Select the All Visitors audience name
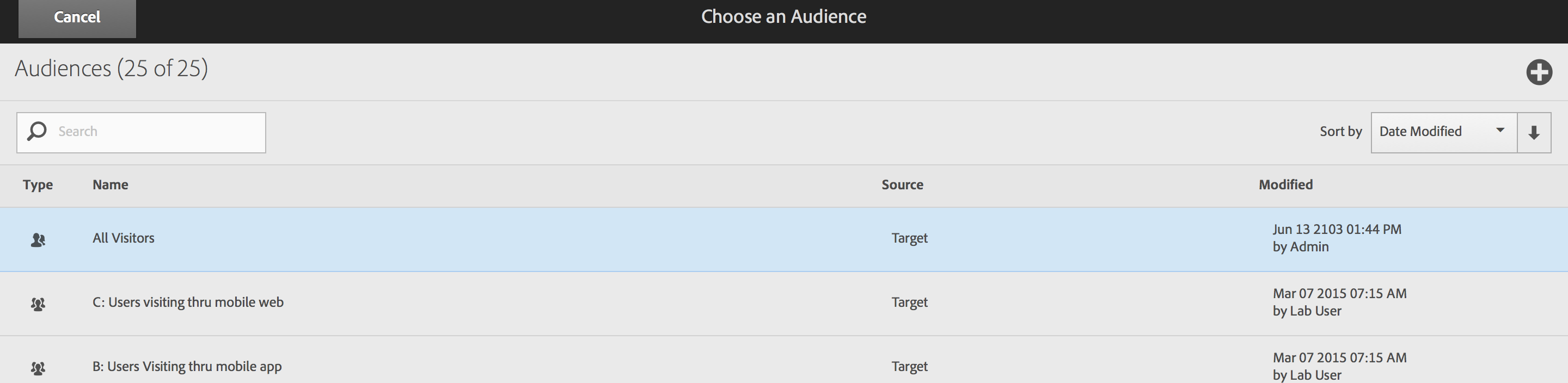Image resolution: width=1568 pixels, height=383 pixels. click(x=124, y=238)
